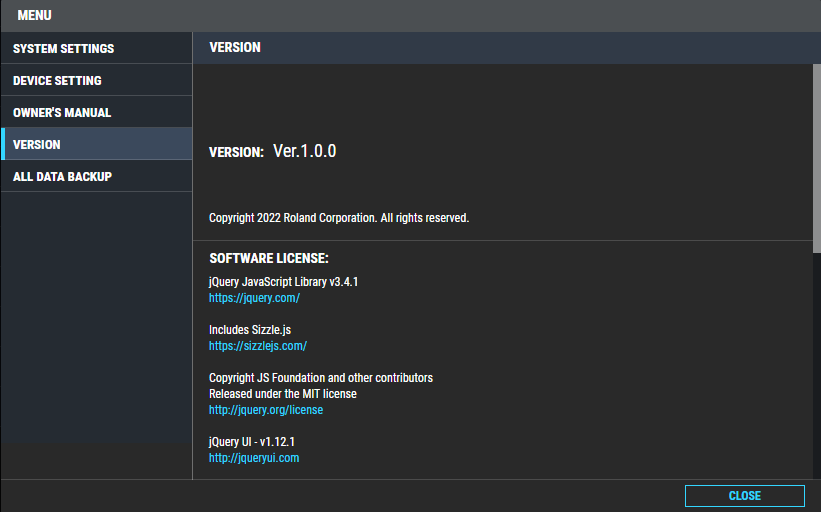This screenshot has width=821, height=512.
Task: Click the Released under the MIT license text
Action: tap(283, 394)
